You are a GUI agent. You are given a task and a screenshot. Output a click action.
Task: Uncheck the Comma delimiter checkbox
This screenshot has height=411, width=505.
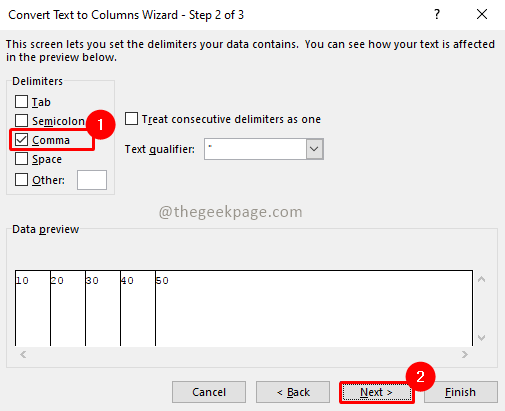tap(21, 140)
